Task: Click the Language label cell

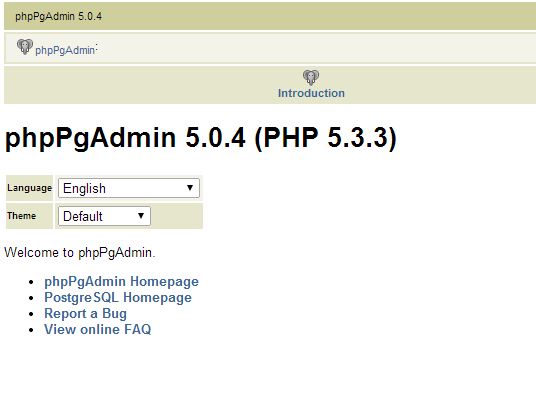Action: pos(29,188)
